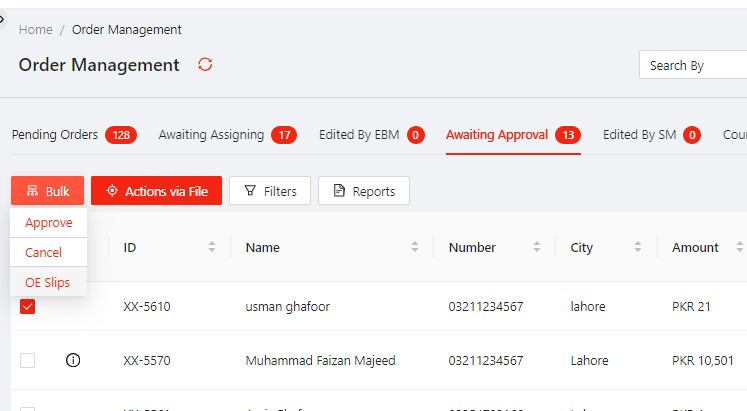Viewport: 747px width, 411px height.
Task: Sort the Number column with its arrows
Action: (x=537, y=247)
